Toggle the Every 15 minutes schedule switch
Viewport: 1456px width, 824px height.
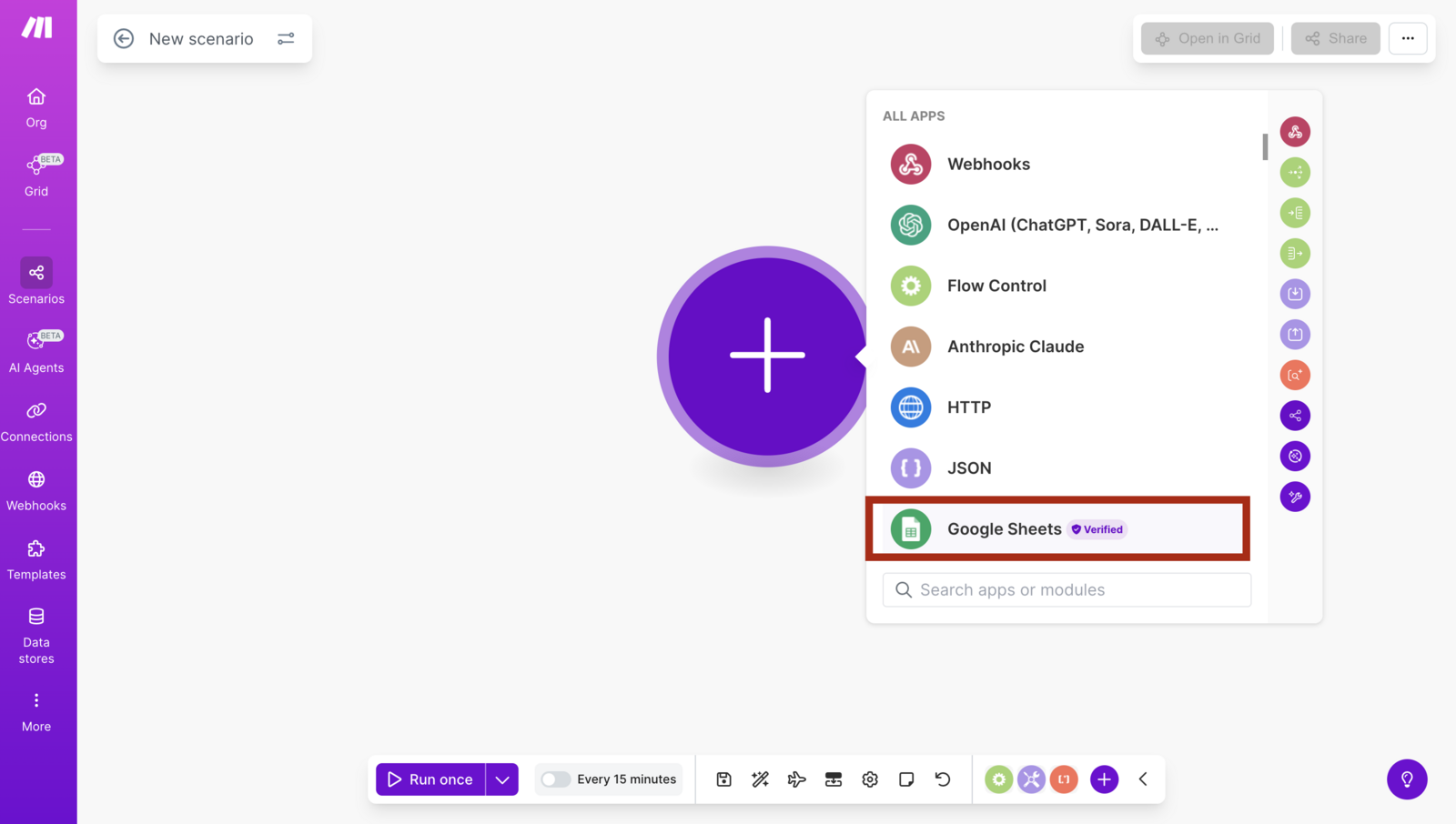(x=555, y=779)
